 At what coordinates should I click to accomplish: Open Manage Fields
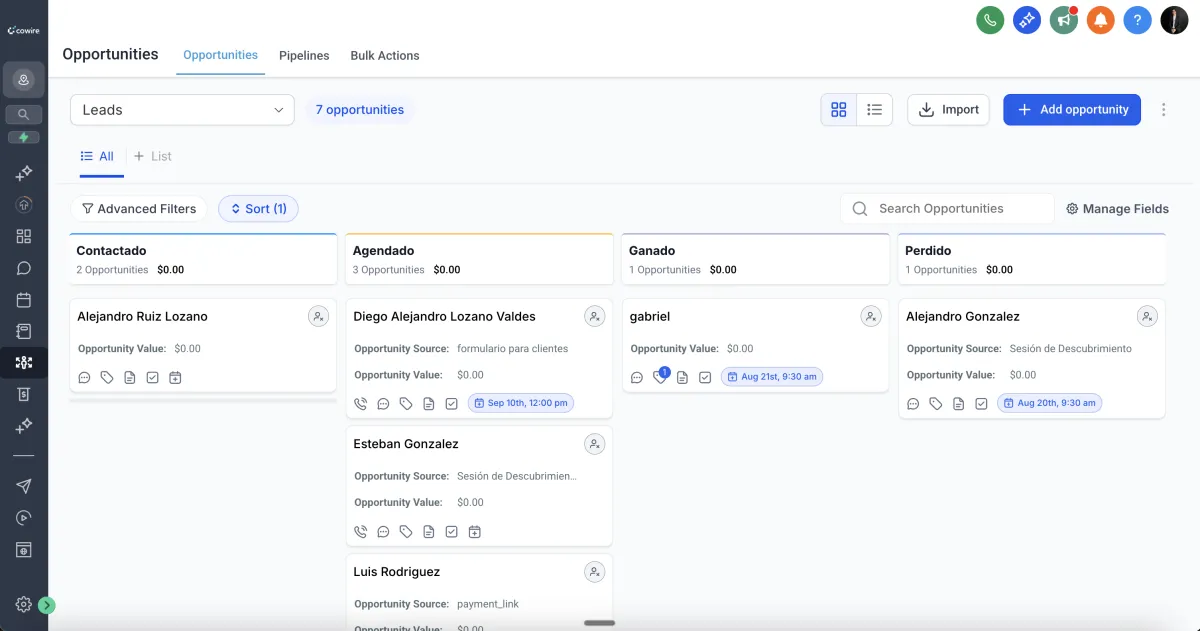(1117, 209)
